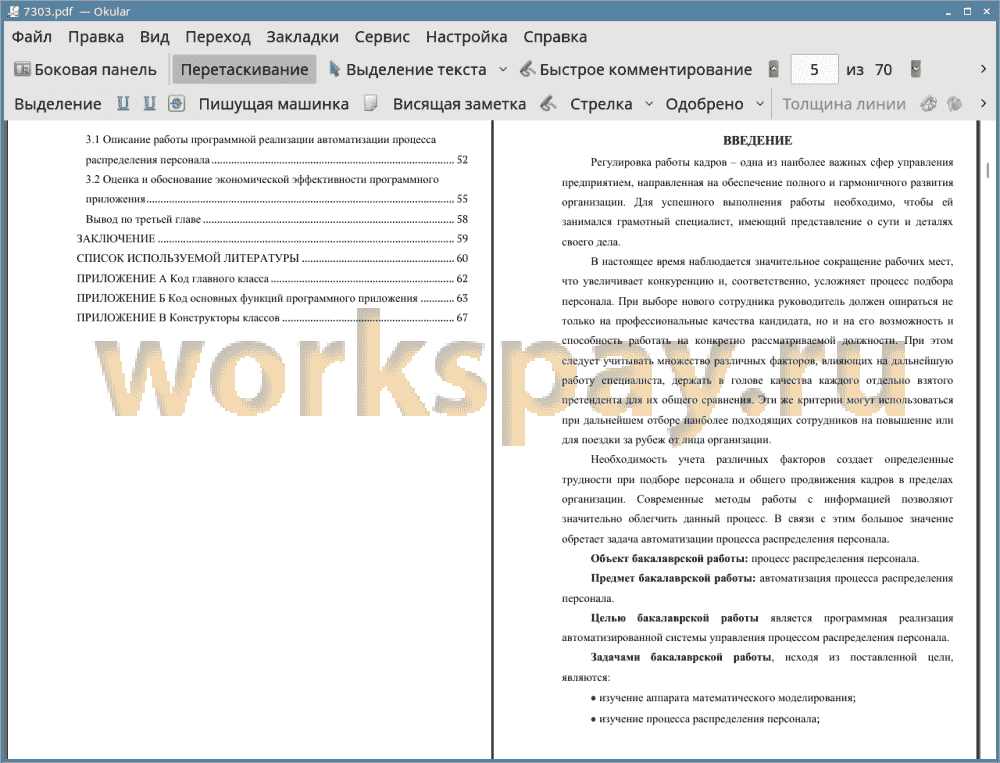Click the Вывод по третьей главе contents line

(276, 219)
